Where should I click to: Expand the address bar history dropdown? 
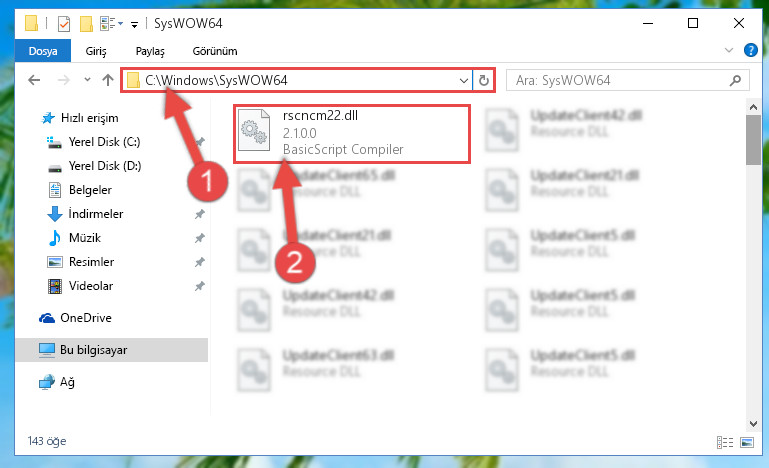pyautogui.click(x=463, y=80)
